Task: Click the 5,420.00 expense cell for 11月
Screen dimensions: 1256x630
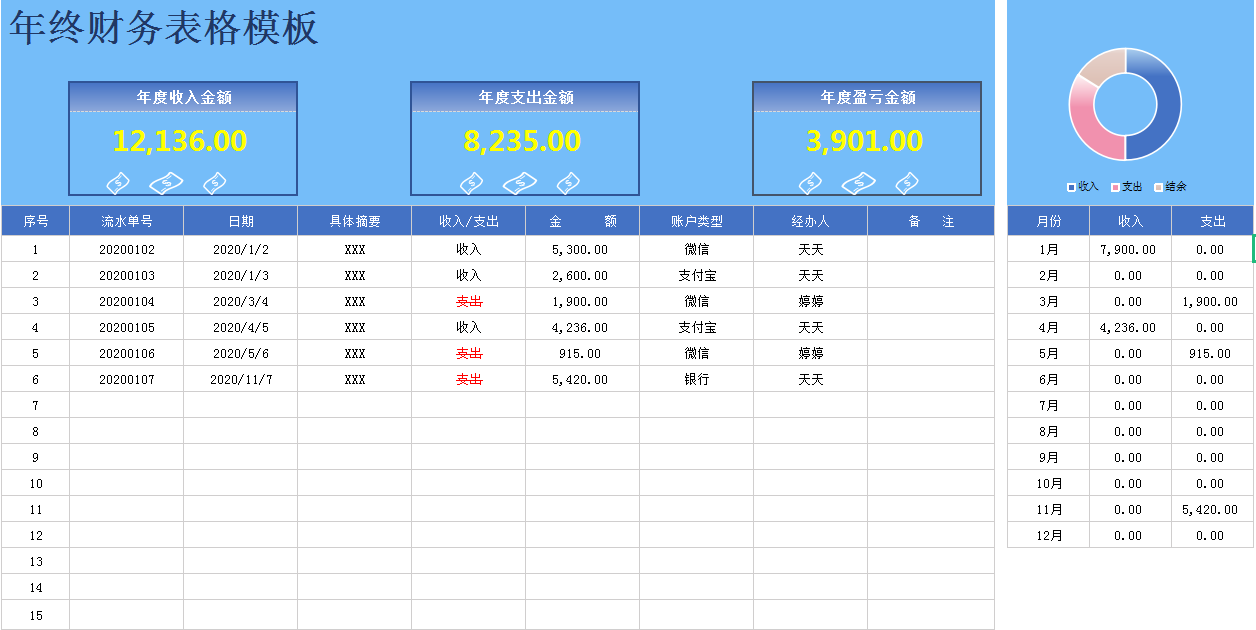Action: 1213,509
